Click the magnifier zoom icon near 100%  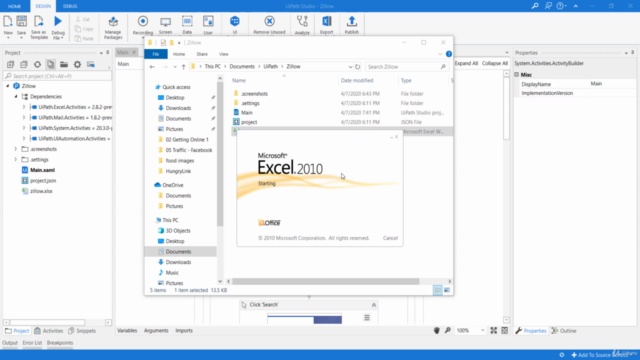tap(448, 331)
